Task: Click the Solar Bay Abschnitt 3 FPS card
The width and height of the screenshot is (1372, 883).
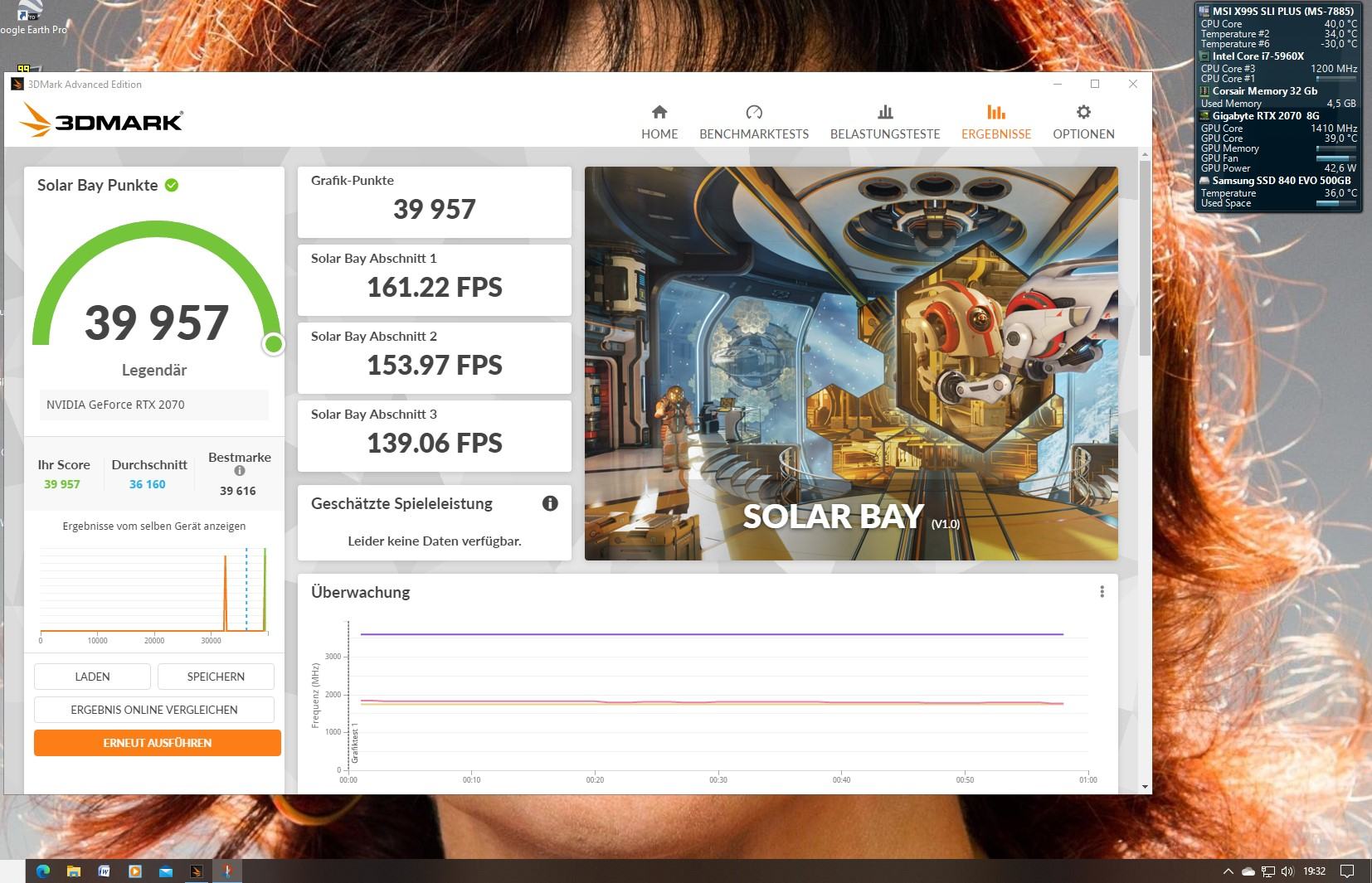Action: click(435, 436)
